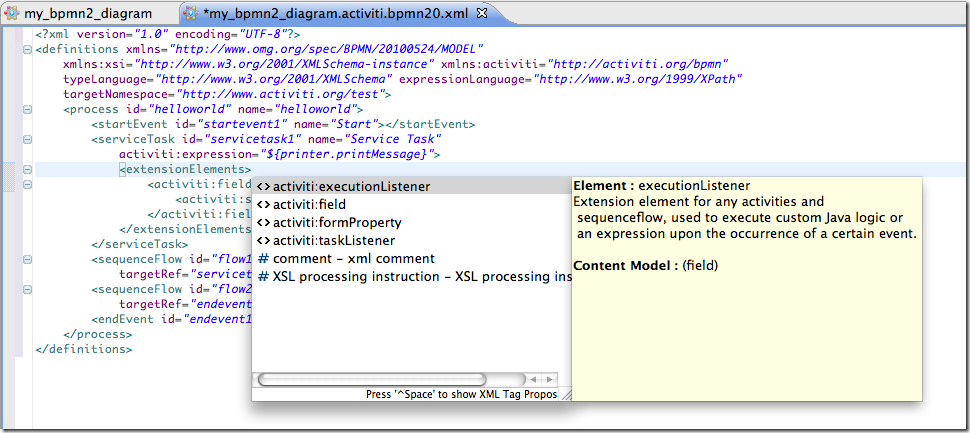Viewport: 970px width, 433px height.
Task: Pick the activiti:formProperty proposal
Action: 411,222
